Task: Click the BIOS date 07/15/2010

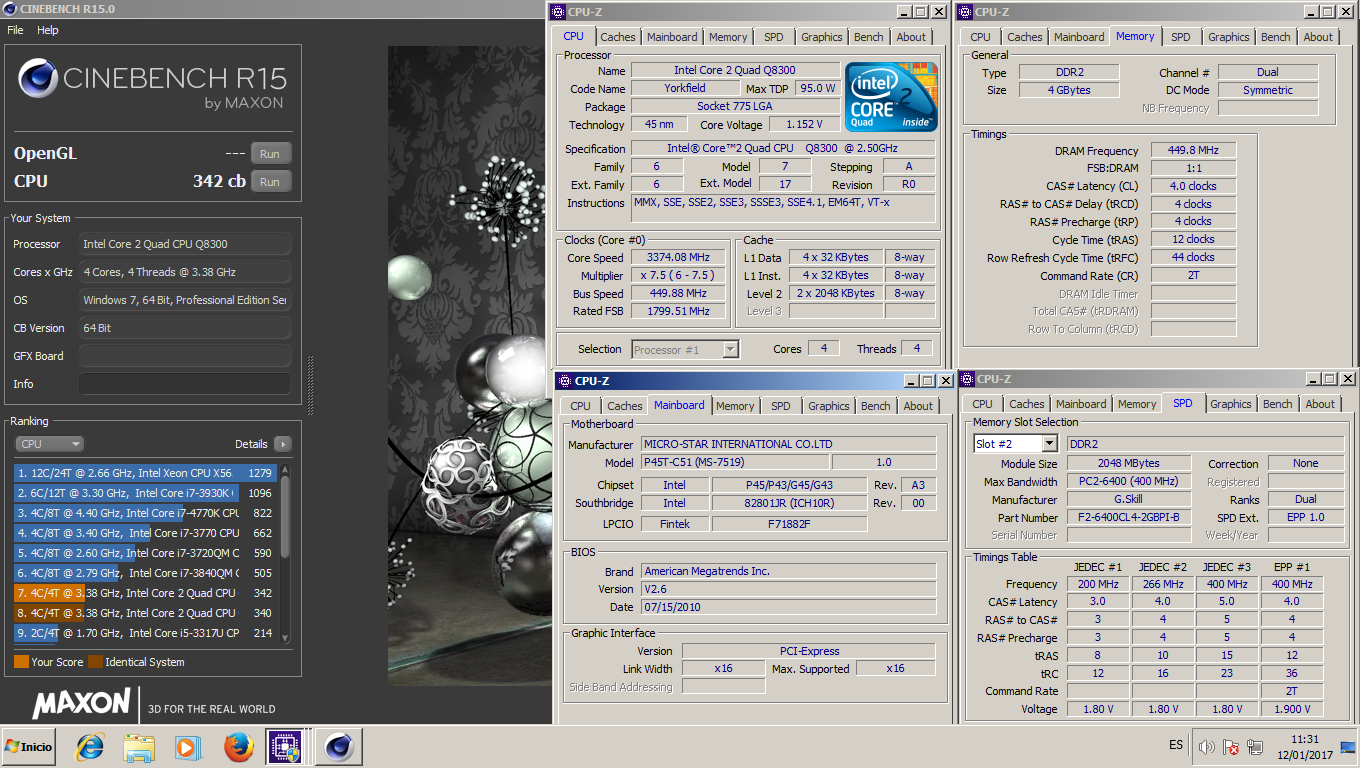Action: pyautogui.click(x=788, y=607)
